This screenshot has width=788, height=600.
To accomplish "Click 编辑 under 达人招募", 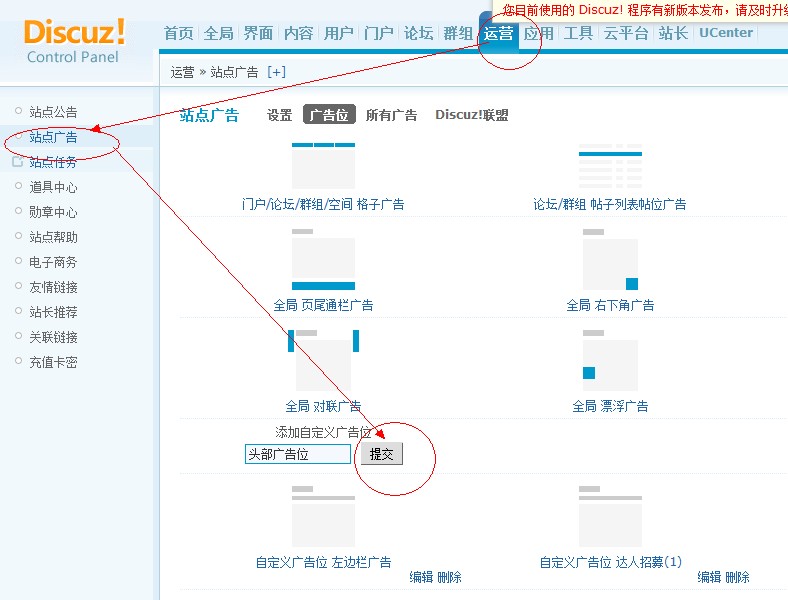I will (x=709, y=577).
